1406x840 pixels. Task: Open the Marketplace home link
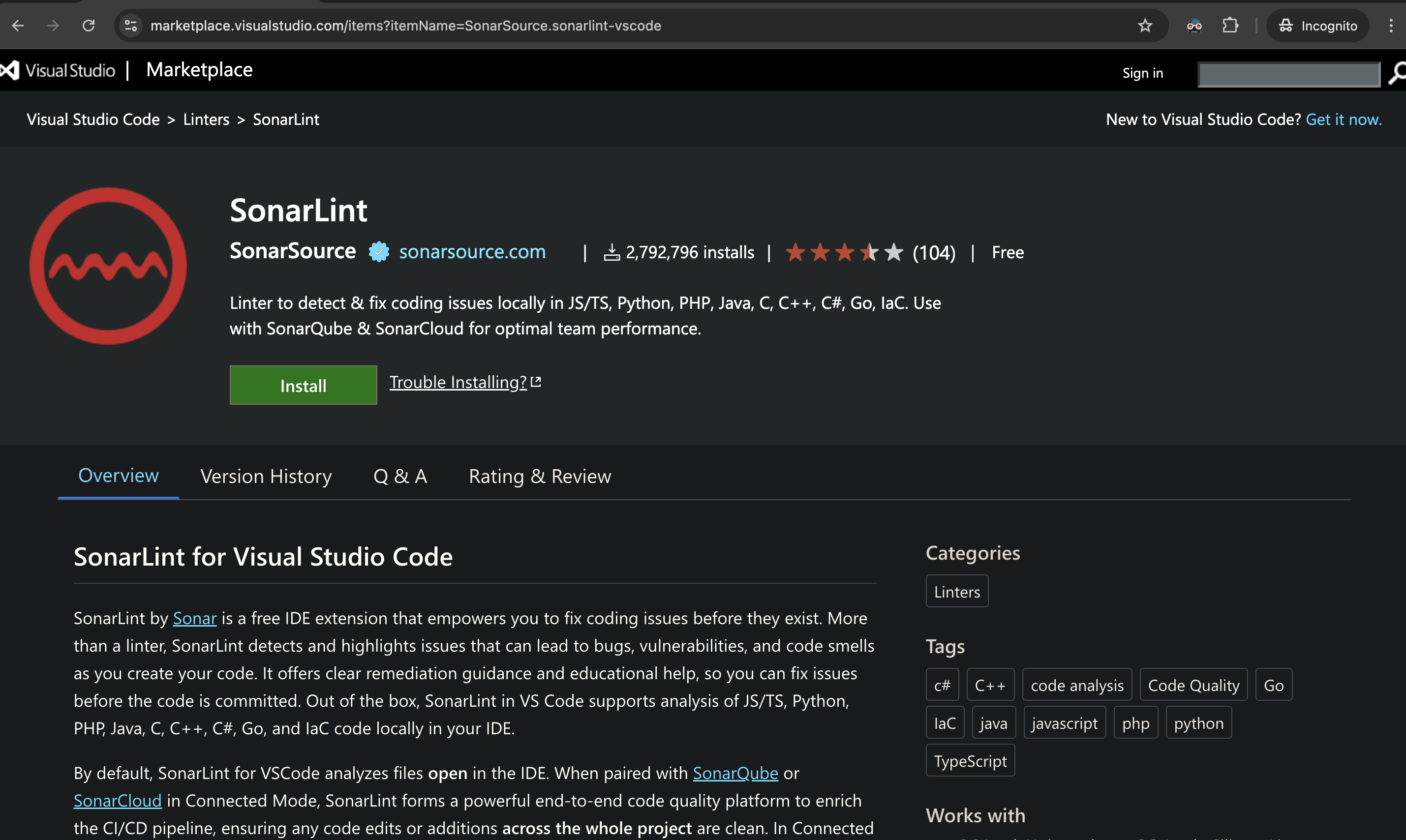(x=199, y=70)
